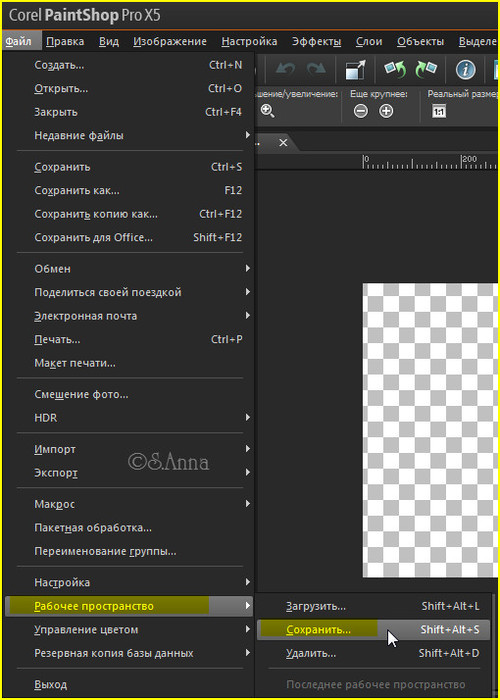500x700 pixels.
Task: Click the 1:1 actual size icon
Action: pos(438,112)
